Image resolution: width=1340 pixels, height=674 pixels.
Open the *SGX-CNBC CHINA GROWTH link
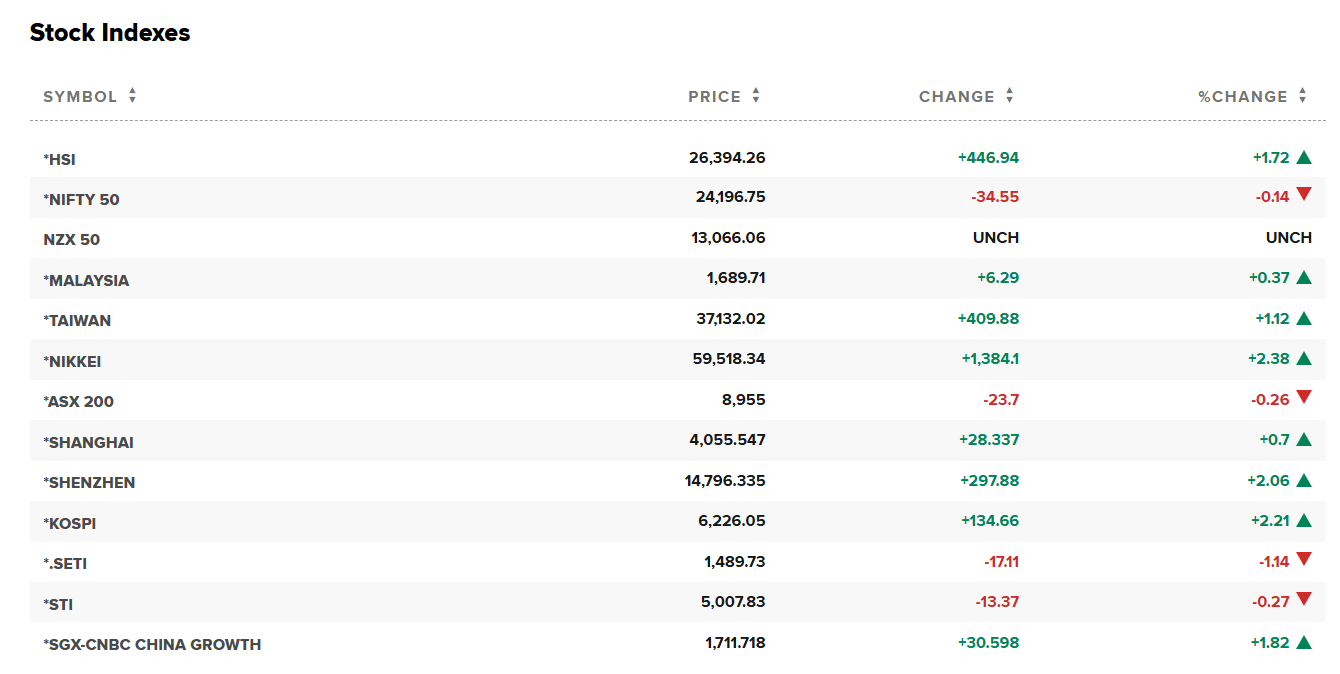tap(152, 645)
